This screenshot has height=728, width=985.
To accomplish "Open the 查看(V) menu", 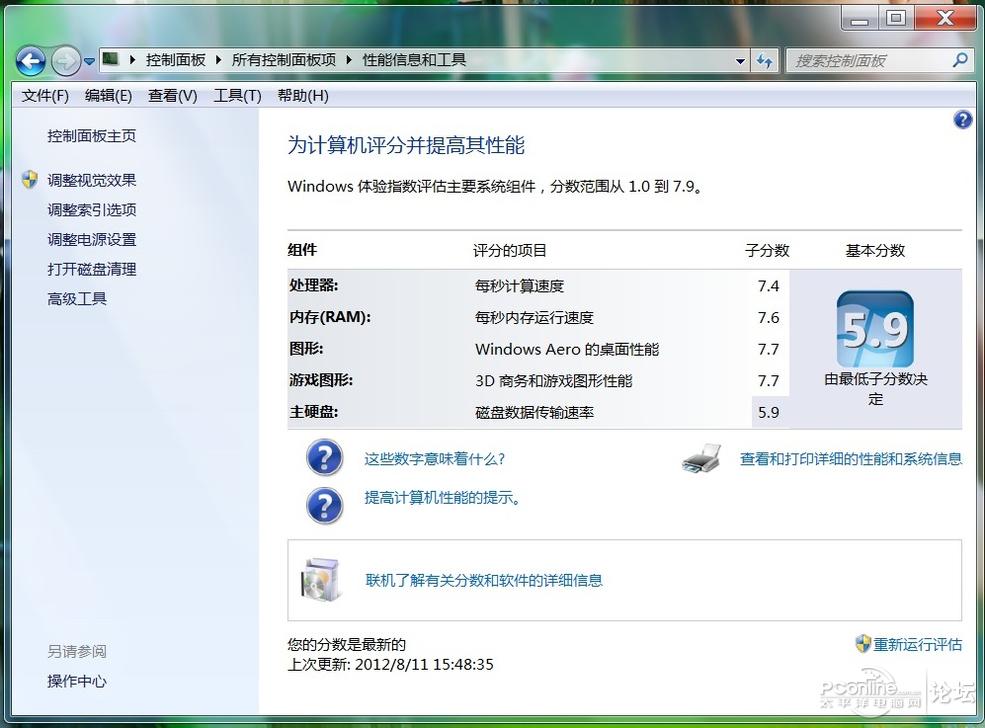I will point(172,95).
